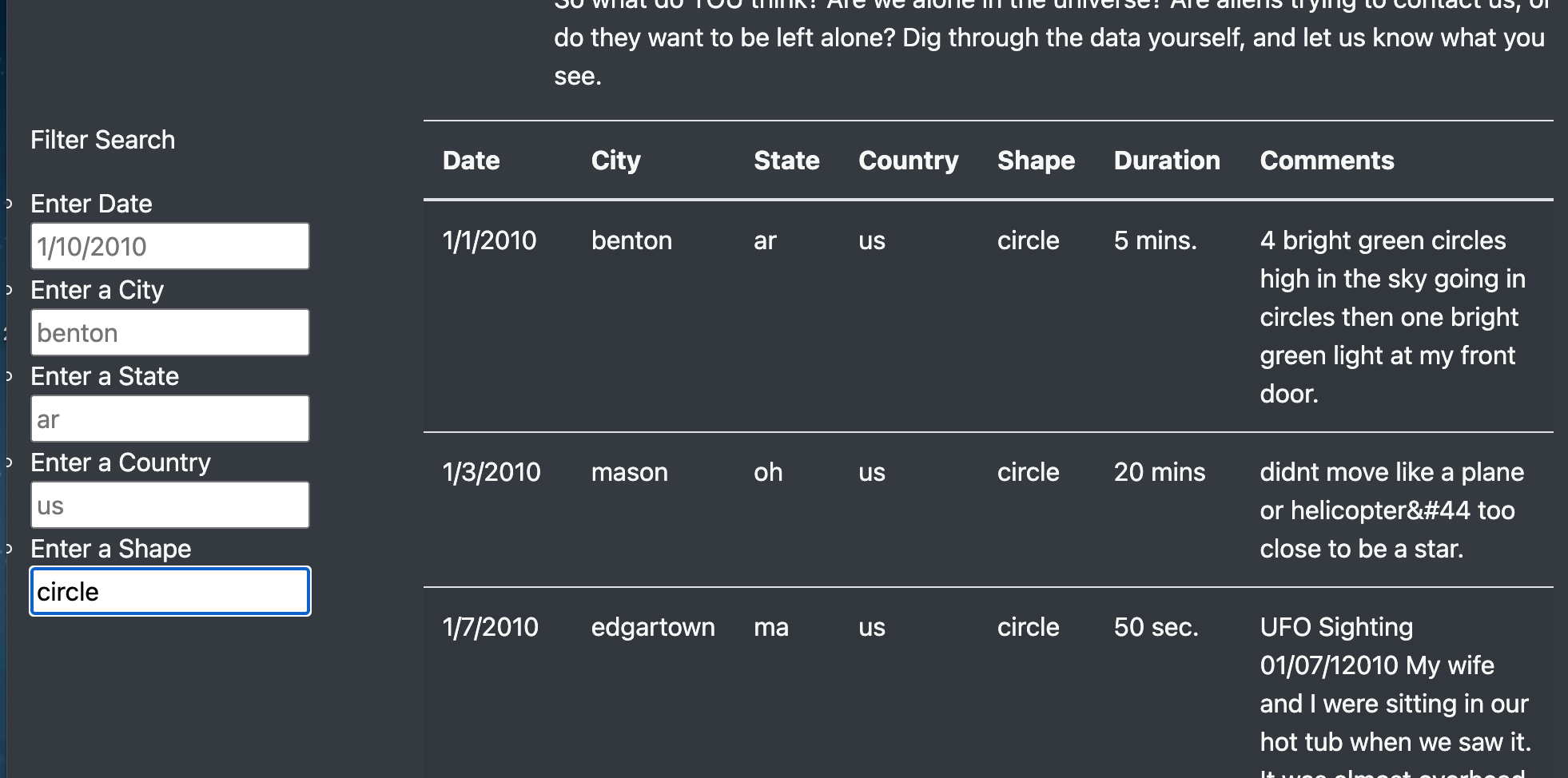Click the city filter field containing benton
1568x778 pixels.
169,331
